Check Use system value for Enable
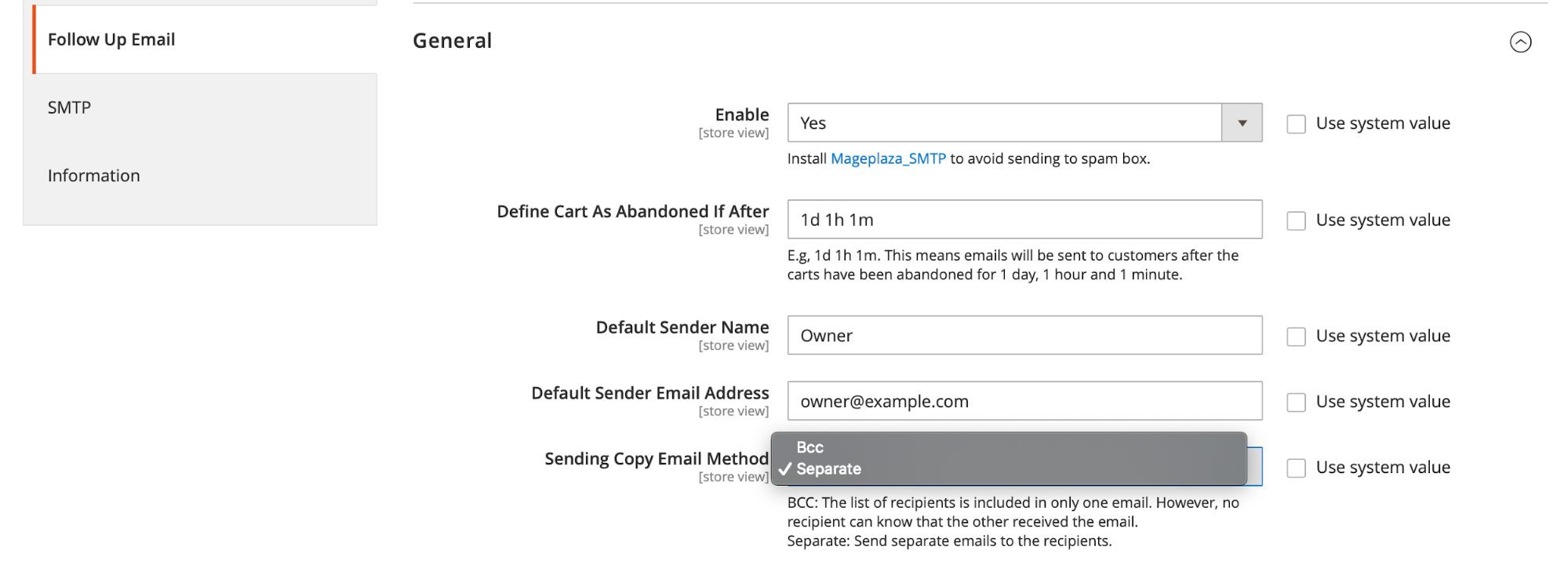This screenshot has width=1568, height=561. (x=1296, y=124)
